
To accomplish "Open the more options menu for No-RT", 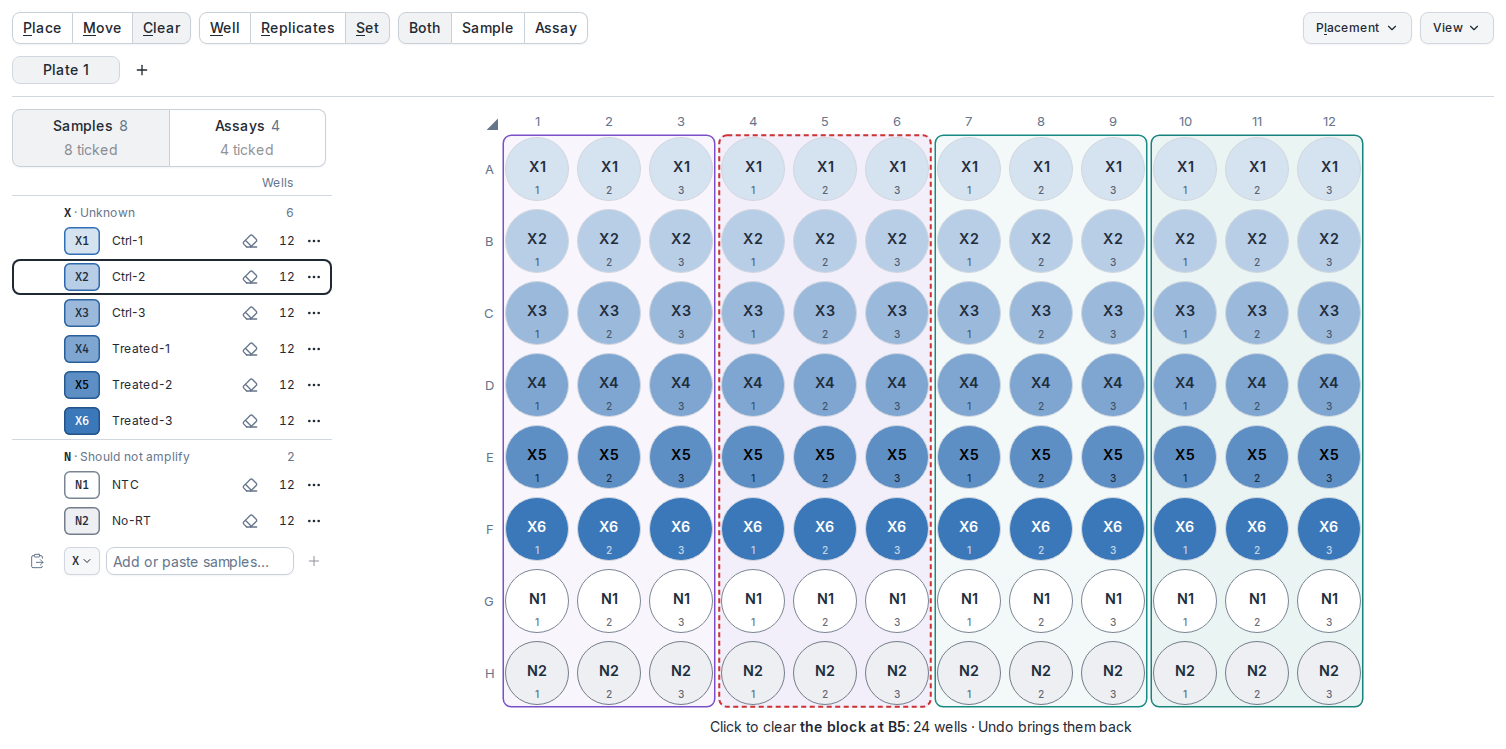I will tap(314, 521).
